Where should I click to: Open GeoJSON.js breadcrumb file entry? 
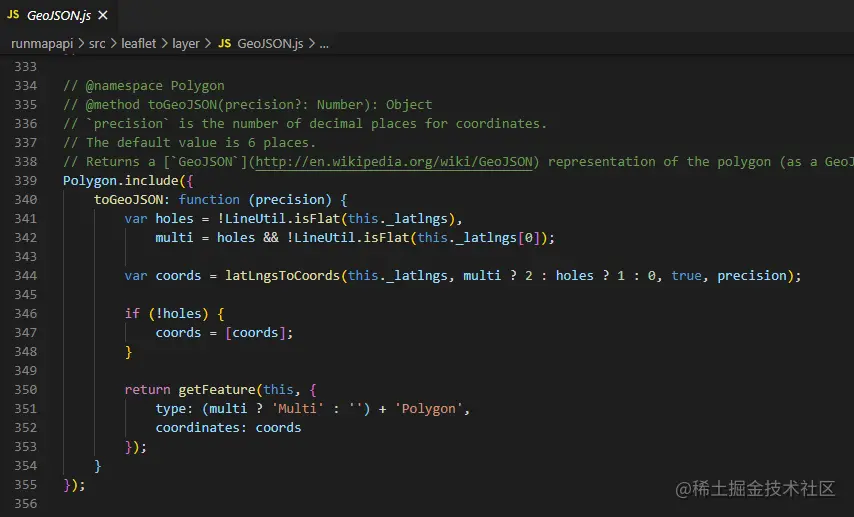(270, 44)
